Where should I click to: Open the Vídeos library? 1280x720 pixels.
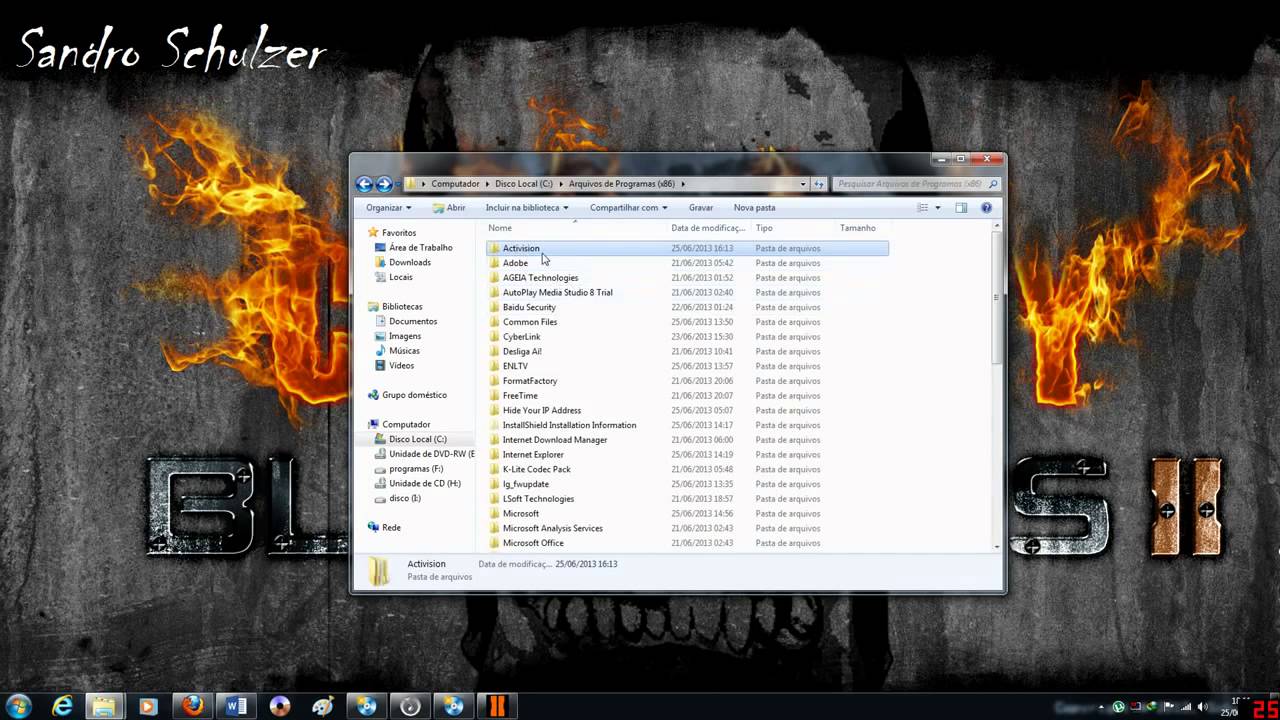(x=401, y=366)
